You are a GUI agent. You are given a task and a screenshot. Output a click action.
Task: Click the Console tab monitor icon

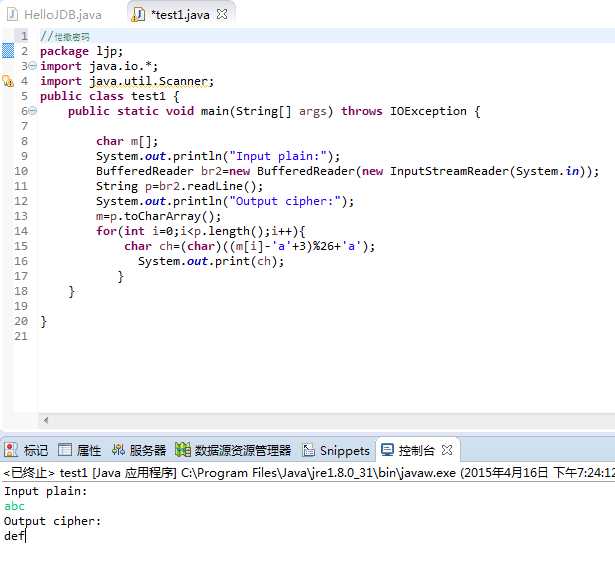tap(388, 450)
